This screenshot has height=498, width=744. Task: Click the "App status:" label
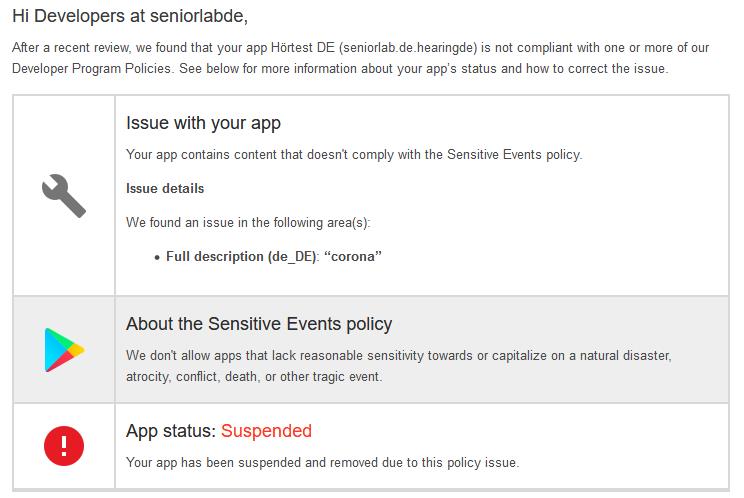click(x=171, y=431)
